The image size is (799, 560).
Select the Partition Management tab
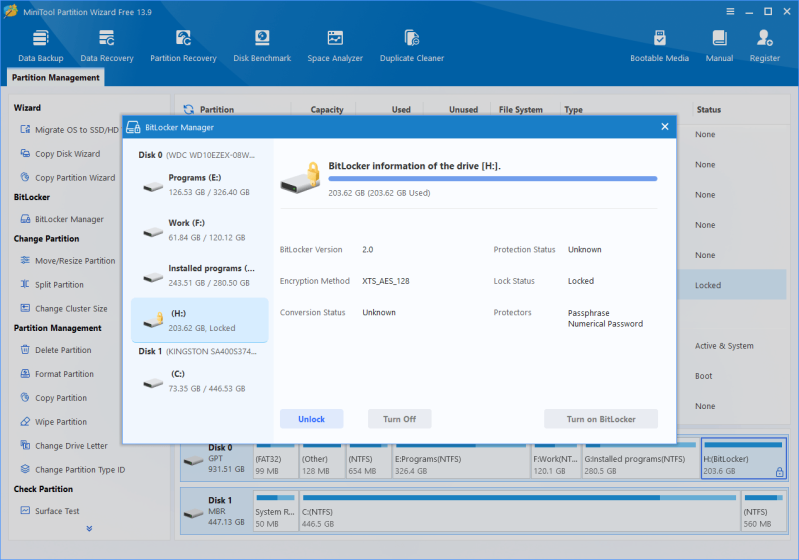(56, 77)
